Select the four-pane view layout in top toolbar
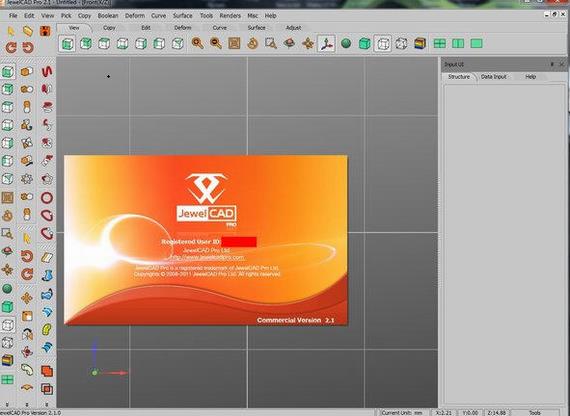Screen dimensions: 570x416 click(x=439, y=44)
